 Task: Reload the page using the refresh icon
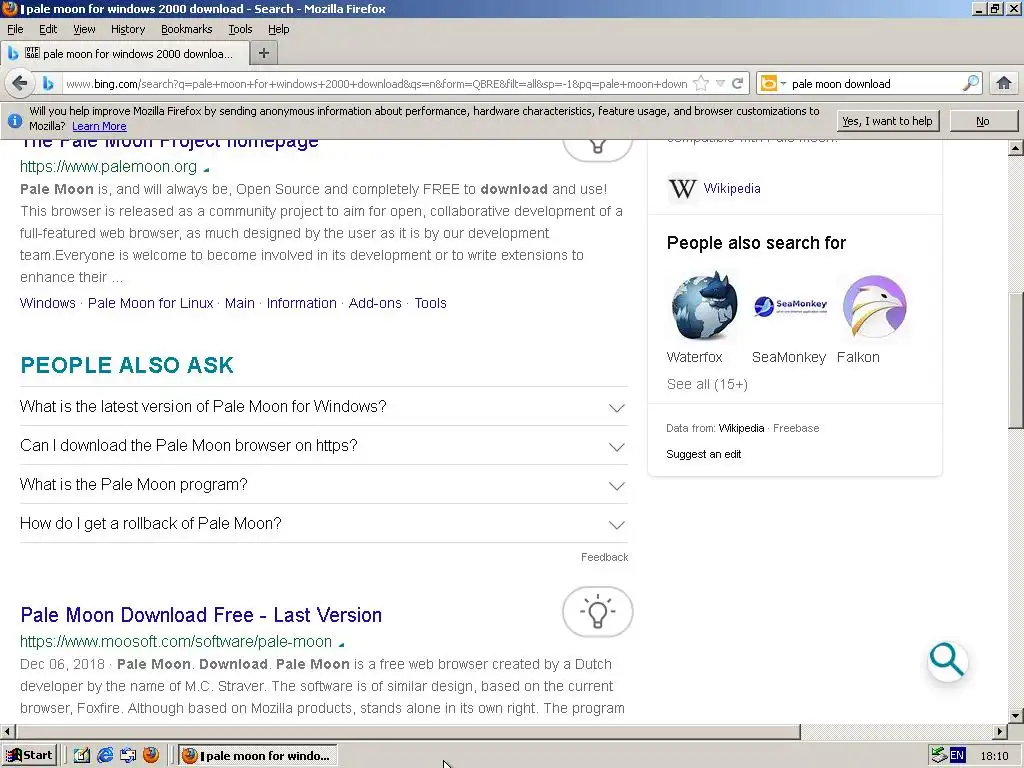pyautogui.click(x=737, y=84)
